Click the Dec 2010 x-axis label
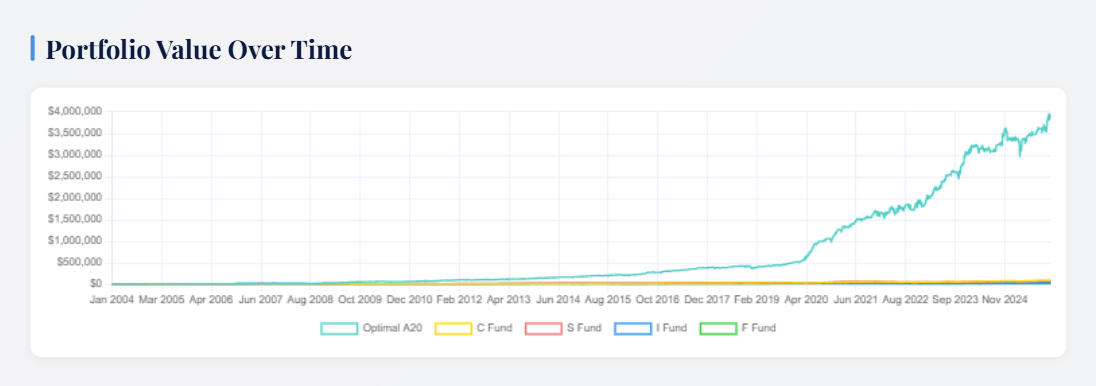1096x386 pixels. point(410,299)
